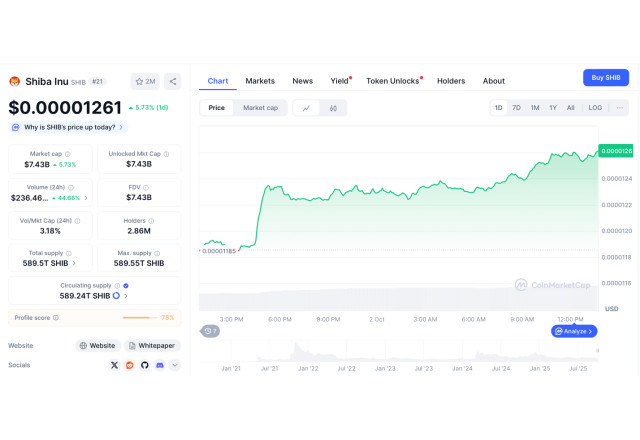Viewport: 640px width, 440px height.
Task: Click the Profile score progress bar
Action: click(139, 318)
